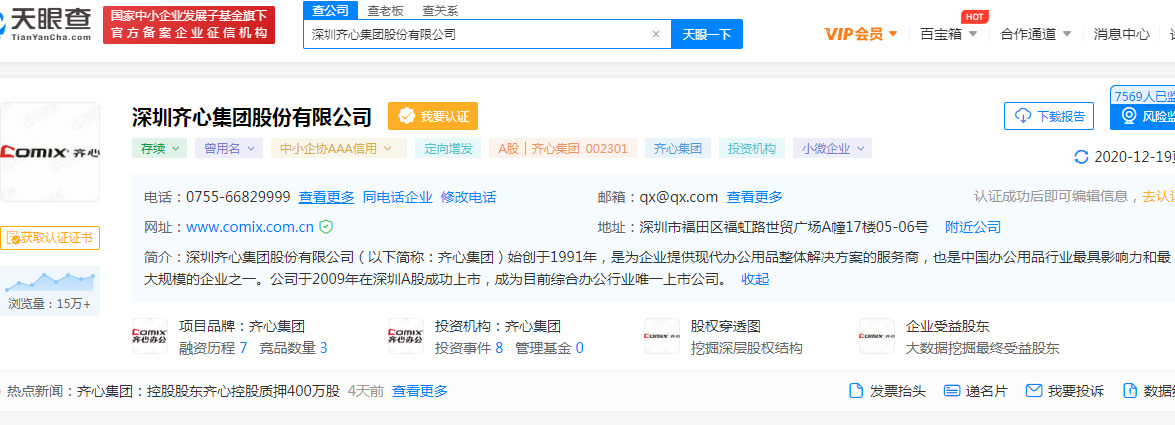
Task: Click the 投资机构 Comix logo icon
Action: 406,337
